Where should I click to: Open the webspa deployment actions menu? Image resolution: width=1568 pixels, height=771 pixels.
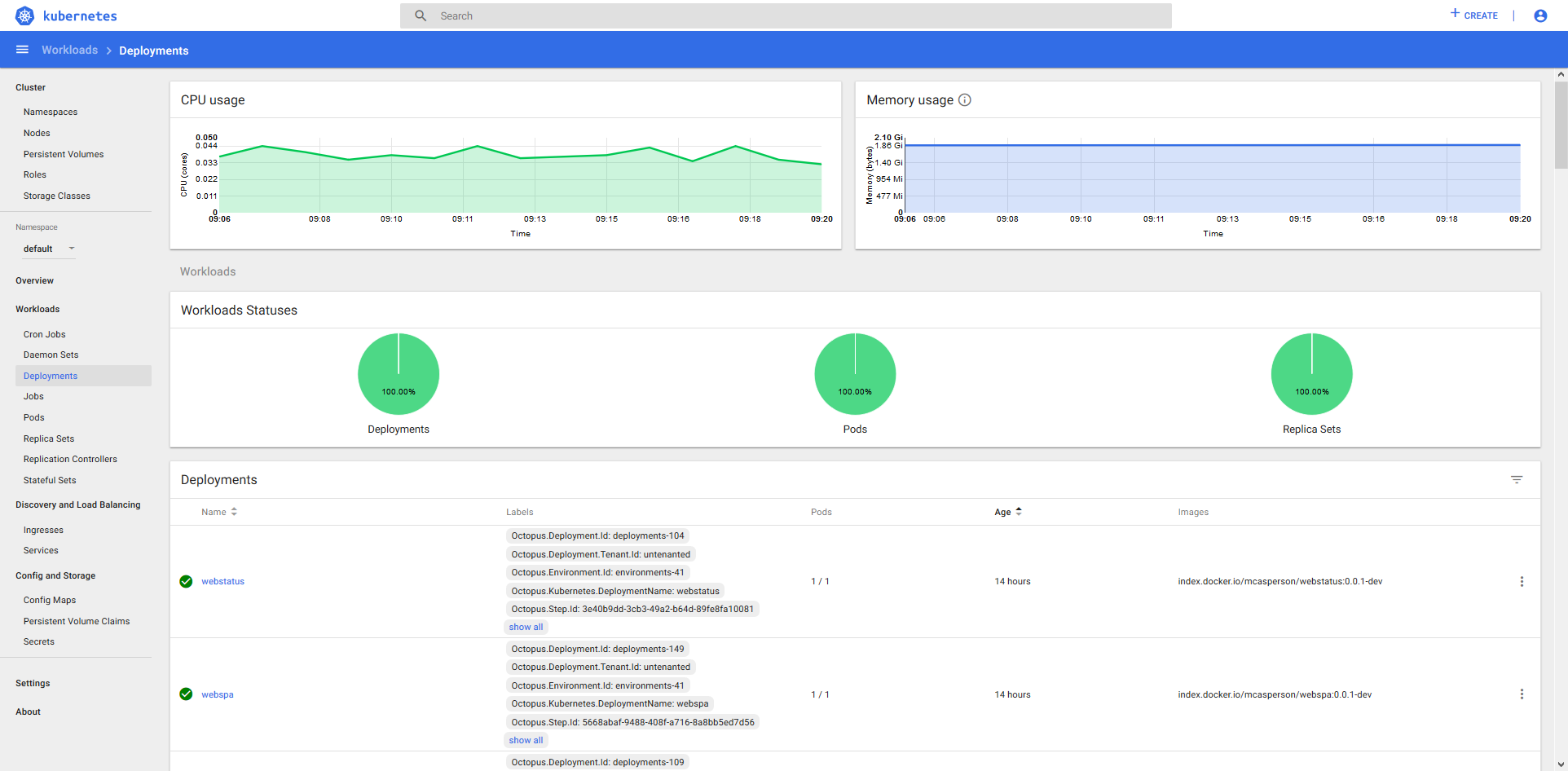click(1522, 694)
